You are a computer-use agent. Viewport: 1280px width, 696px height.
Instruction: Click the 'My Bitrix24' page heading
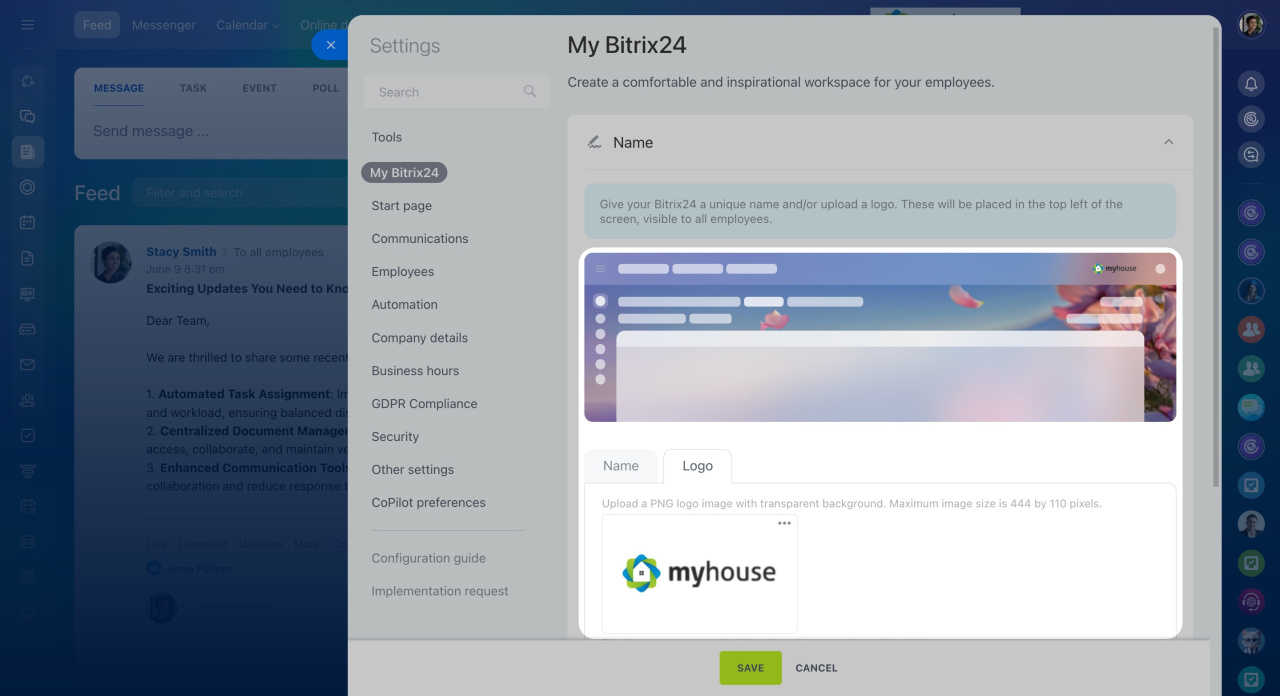(x=627, y=45)
